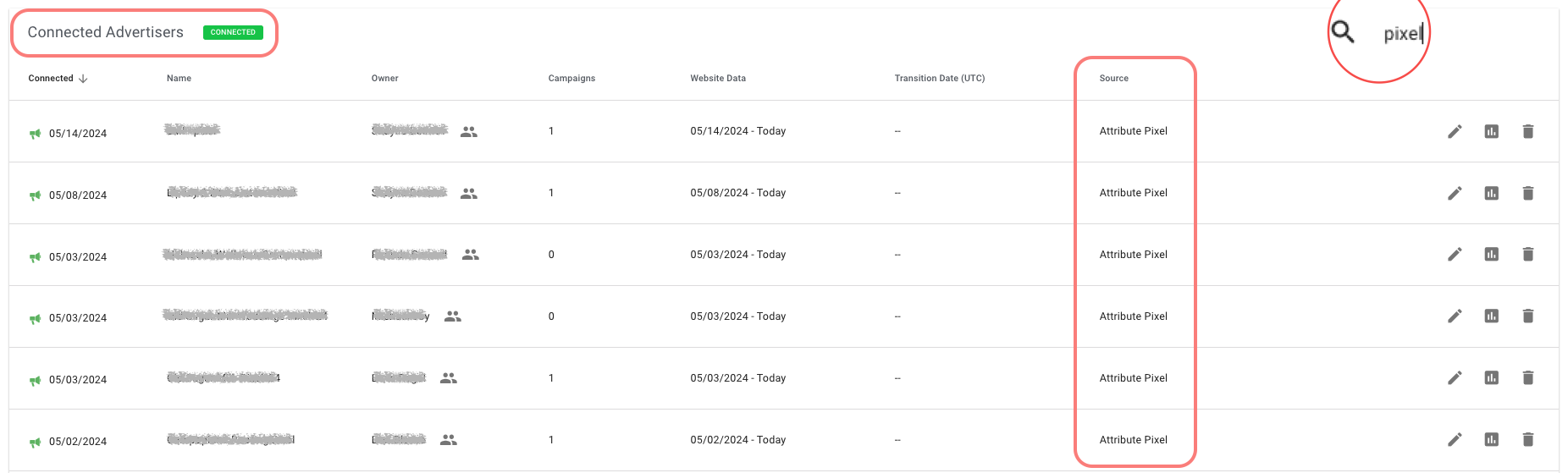Click the Website Data column header

(718, 79)
